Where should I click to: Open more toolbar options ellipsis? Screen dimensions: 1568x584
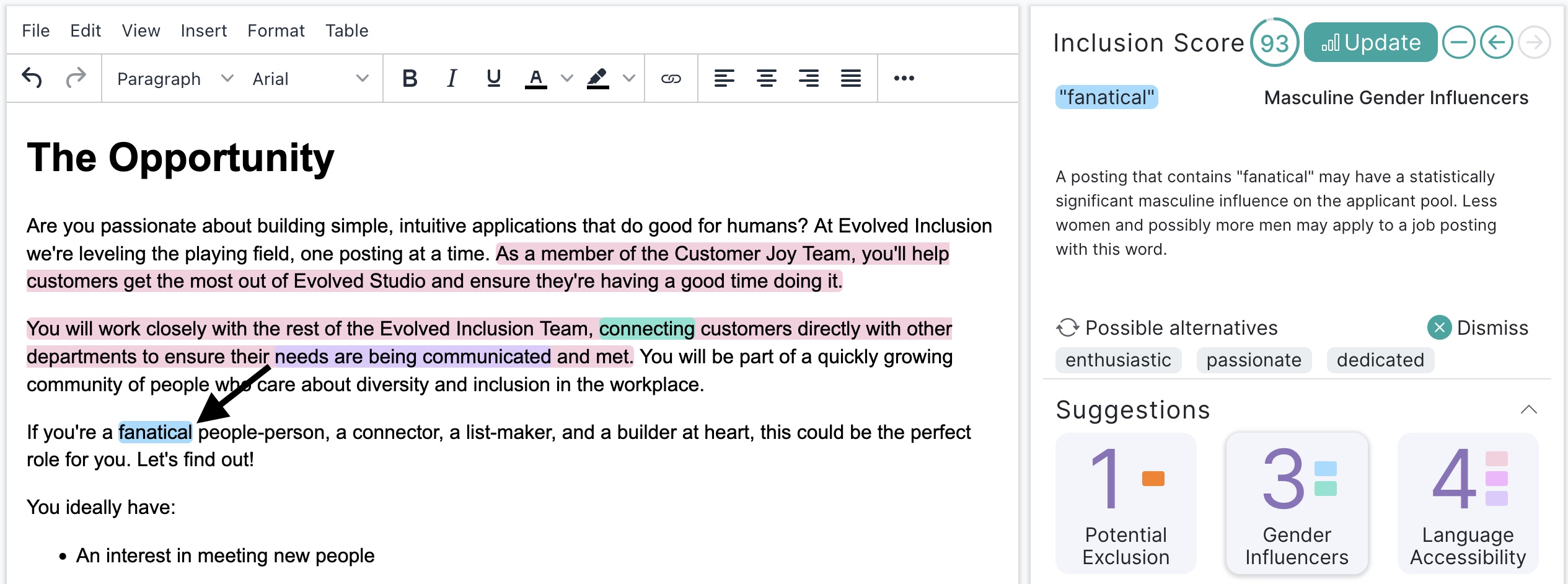[x=904, y=78]
